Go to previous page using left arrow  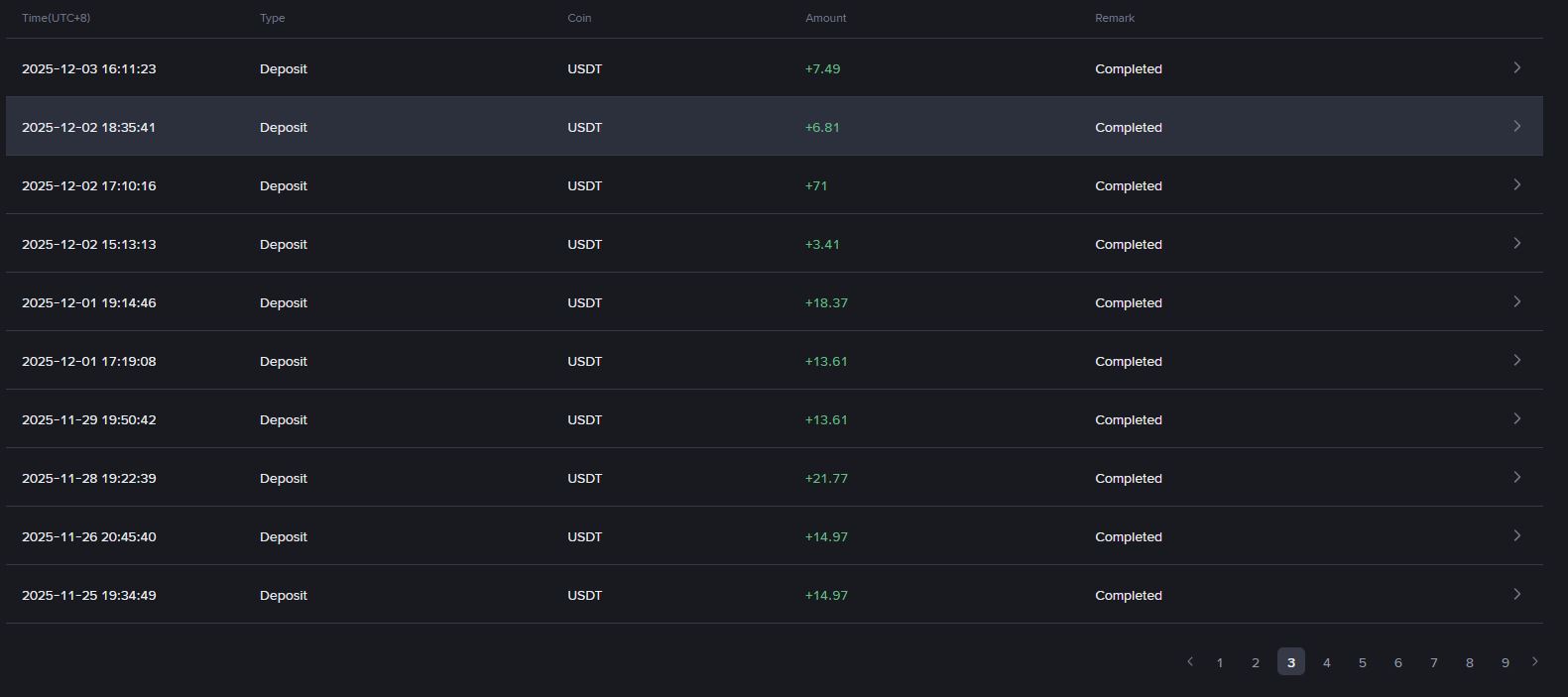click(1190, 661)
